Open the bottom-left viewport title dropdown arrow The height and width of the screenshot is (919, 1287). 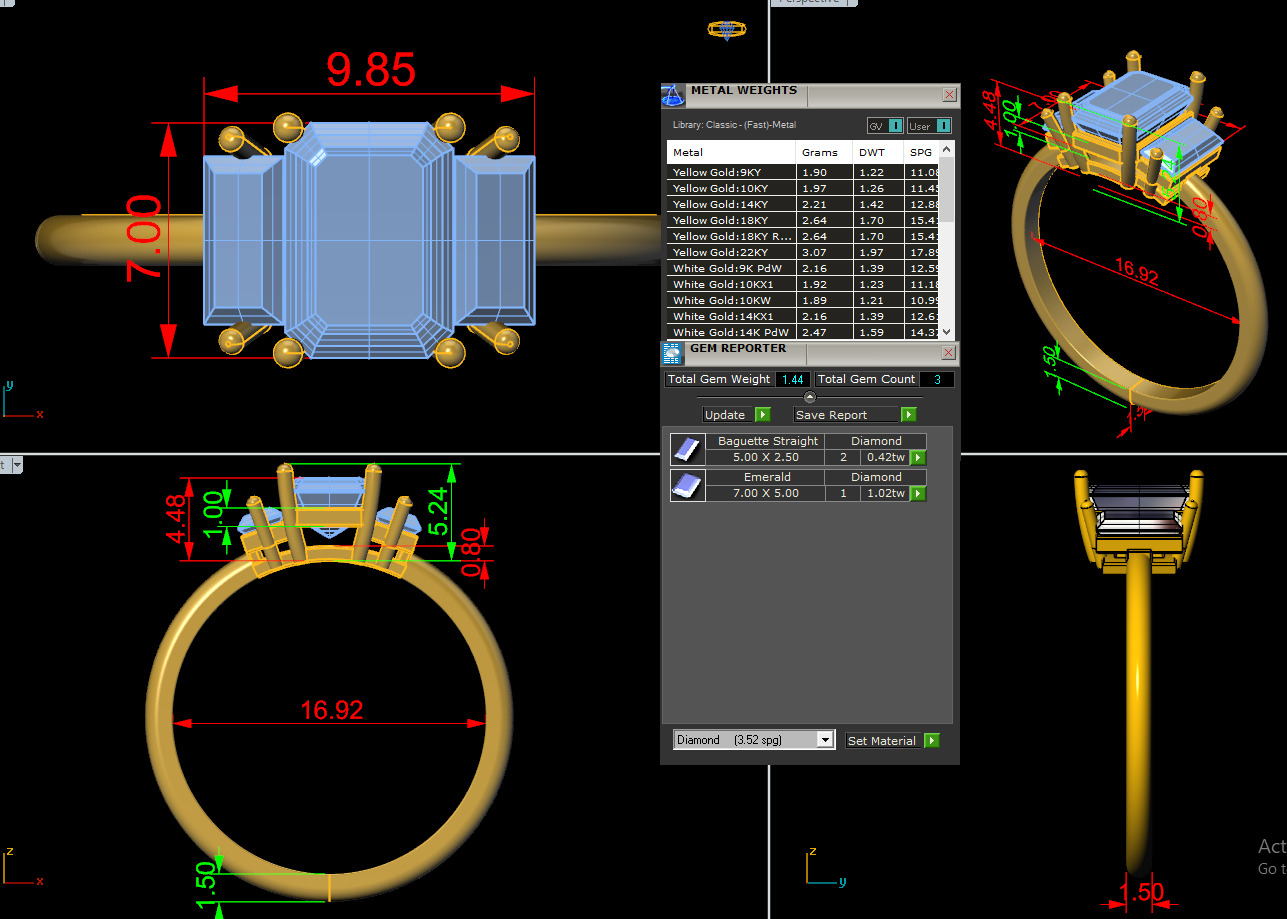point(16,465)
